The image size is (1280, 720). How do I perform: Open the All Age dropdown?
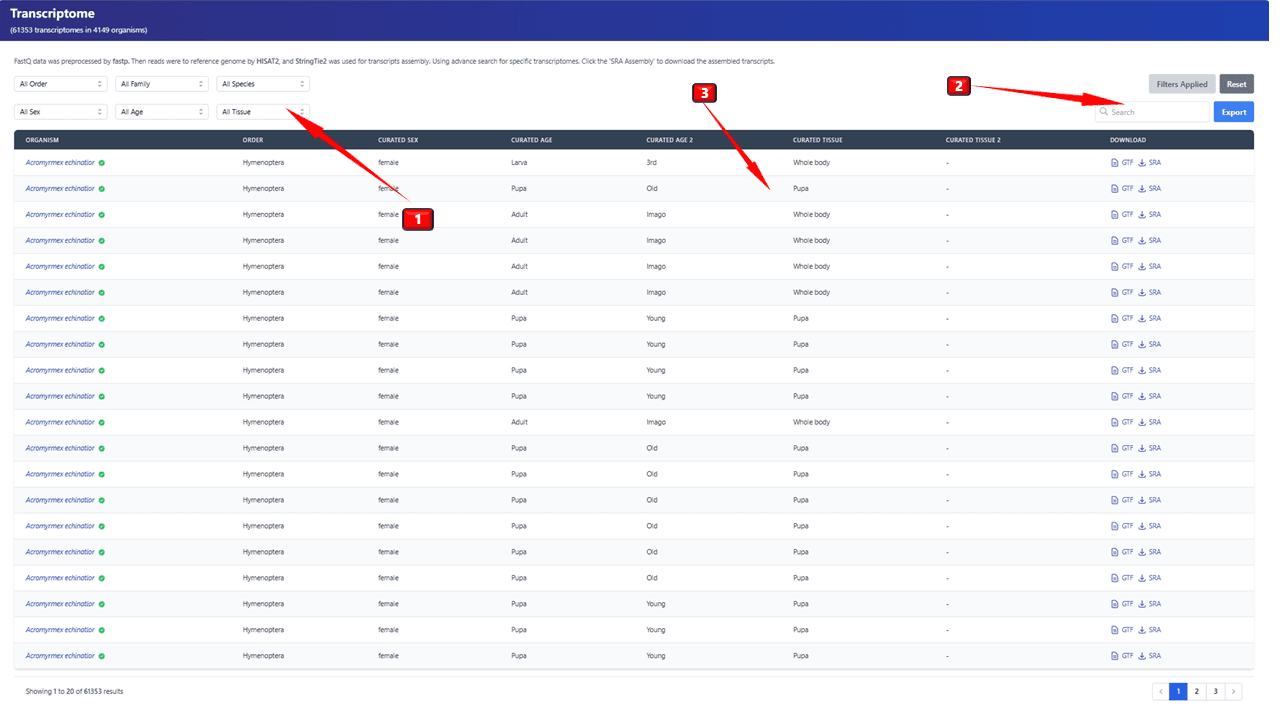[161, 112]
